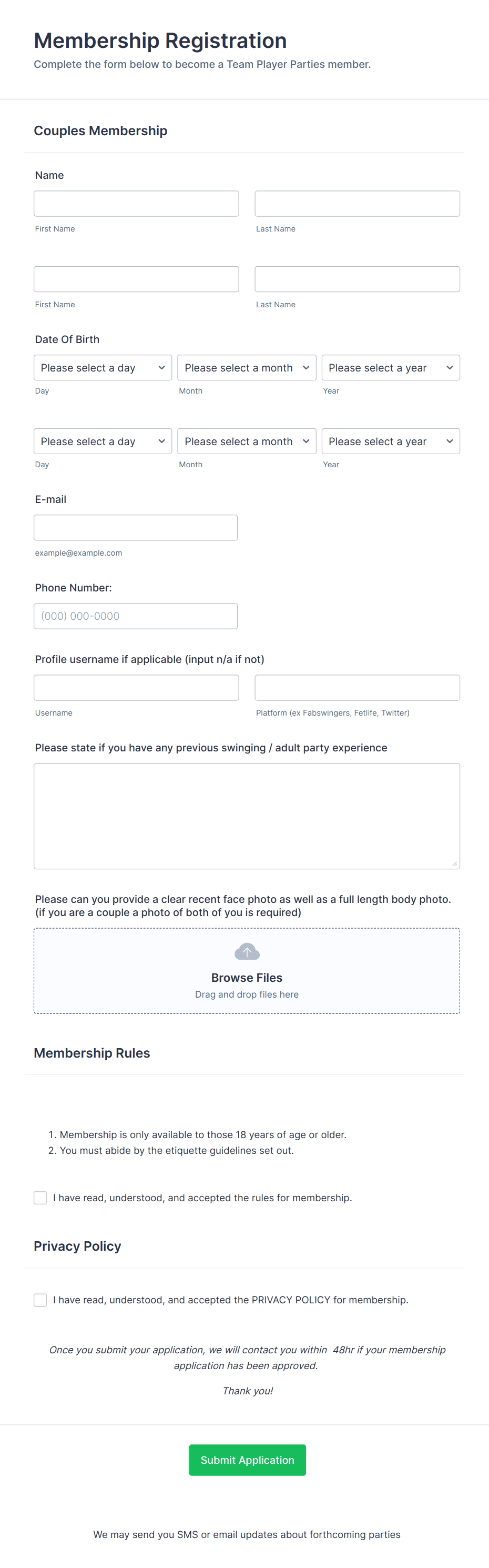489x1568 pixels.
Task: Click the second Last Name field
Action: click(x=357, y=279)
